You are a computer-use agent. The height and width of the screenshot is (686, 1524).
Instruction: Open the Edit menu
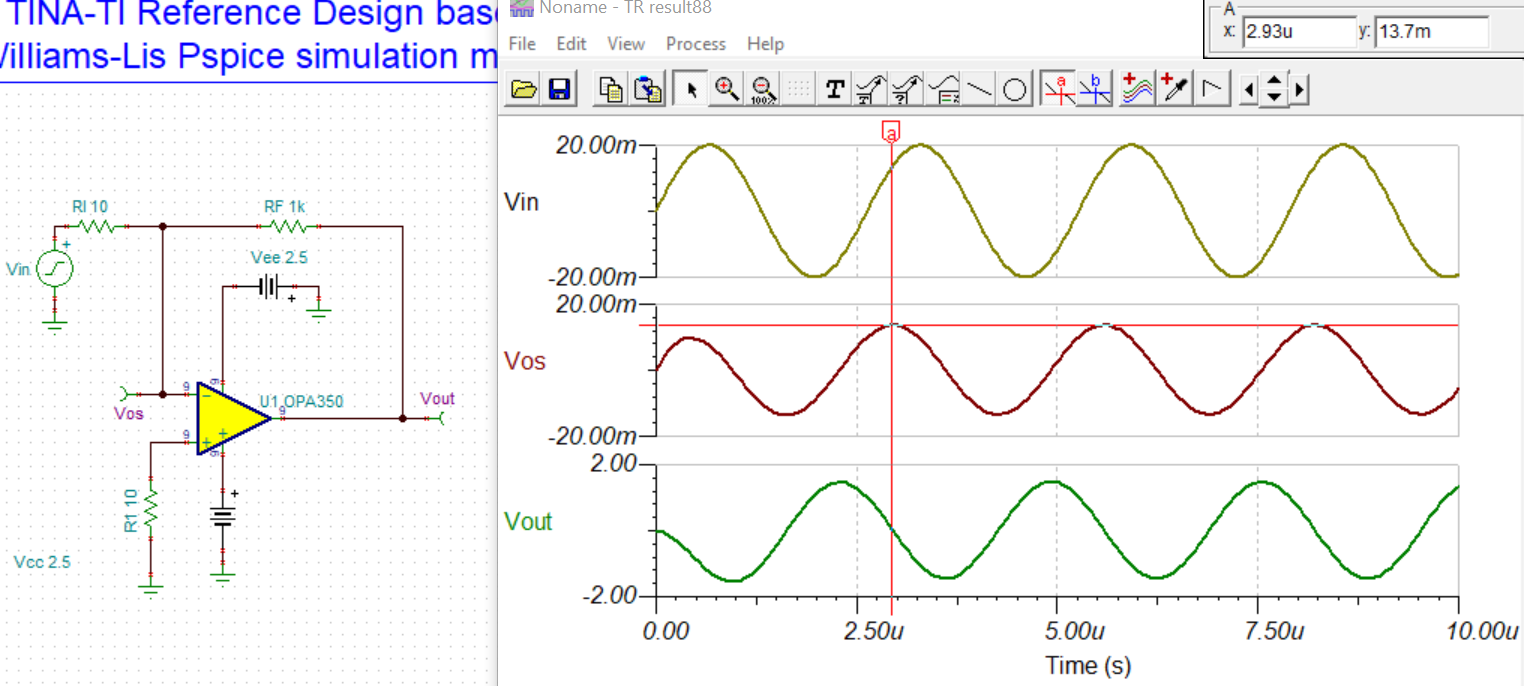pos(572,44)
